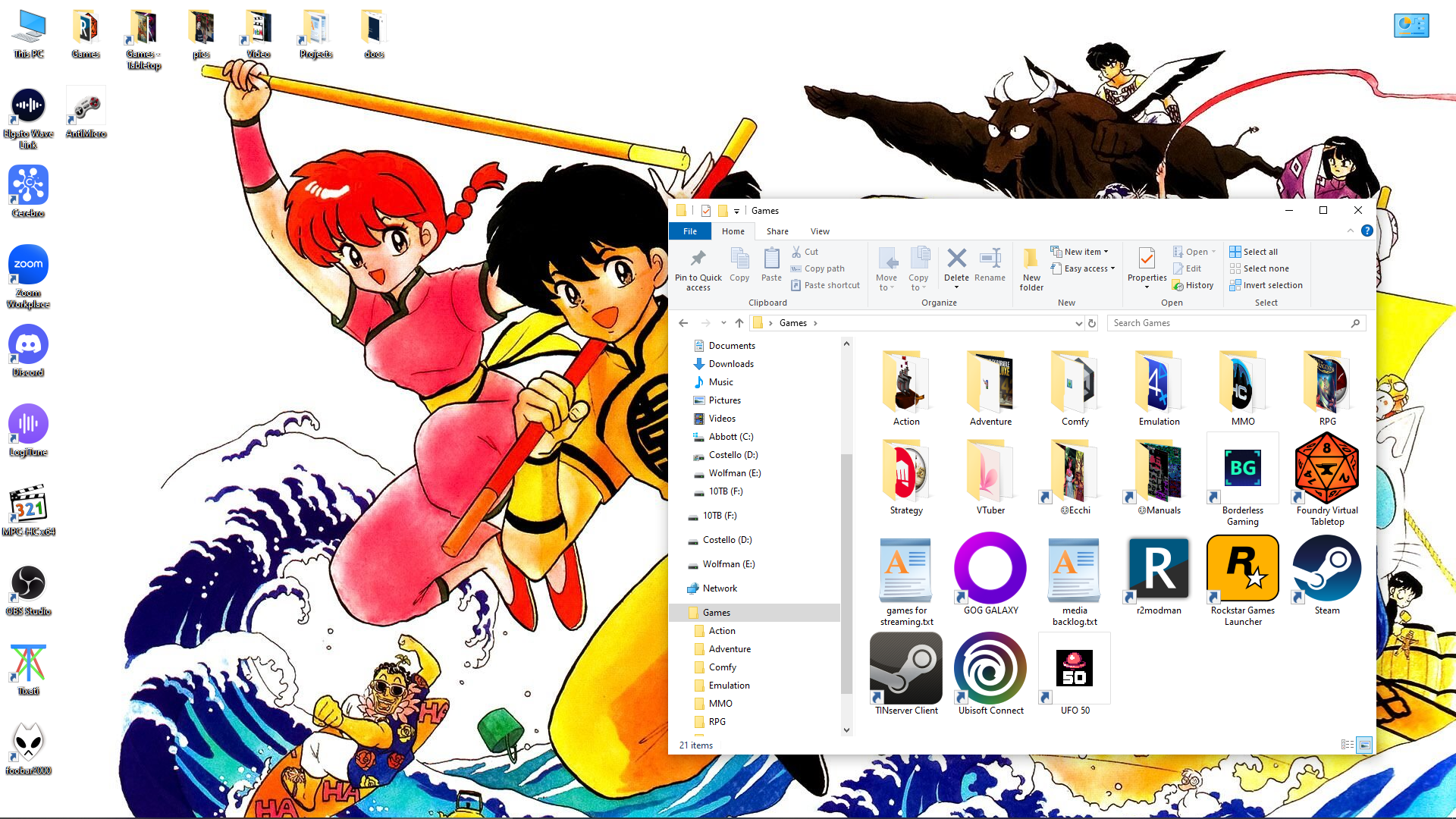Open media backlog.txt file
Screen dimensions: 1456x819
[x=1075, y=580]
